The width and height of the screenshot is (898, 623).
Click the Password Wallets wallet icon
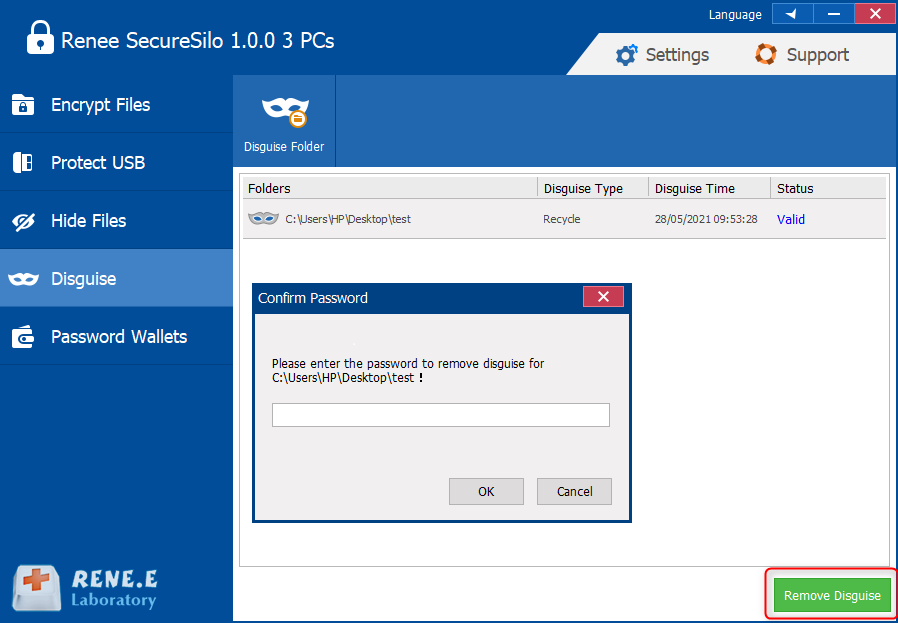pos(23,337)
